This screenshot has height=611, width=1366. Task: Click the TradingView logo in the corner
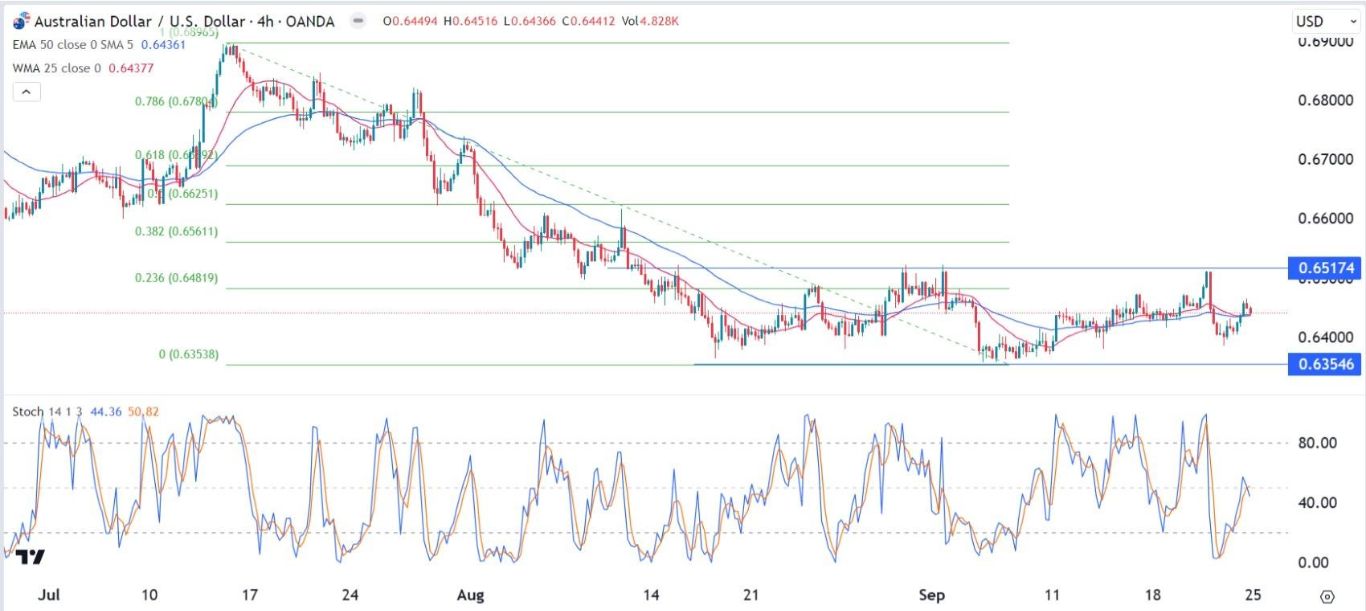(30, 557)
